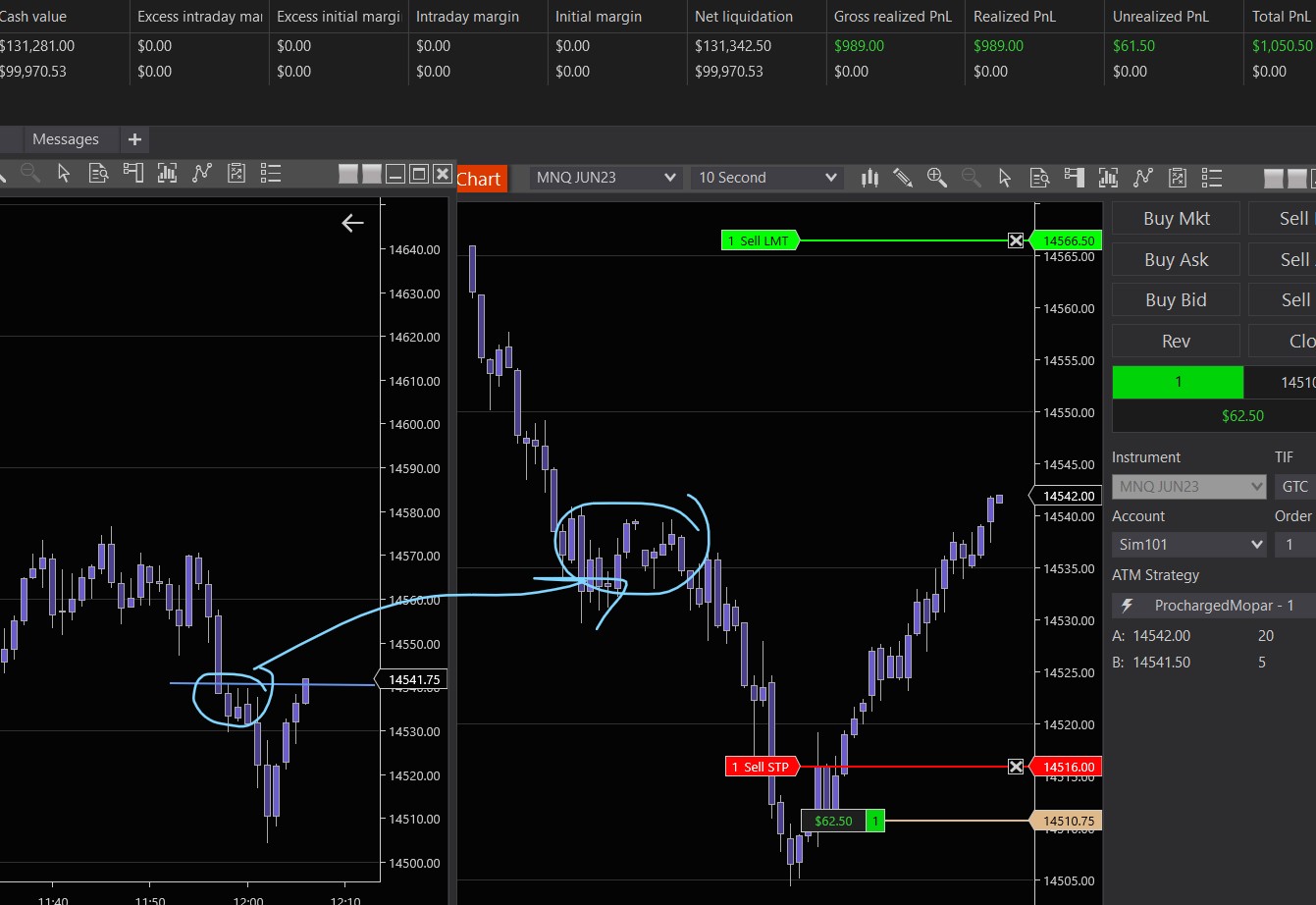Image resolution: width=1316 pixels, height=905 pixels.
Task: Select cursor pointer tool in the left chart toolbar
Action: click(x=64, y=174)
